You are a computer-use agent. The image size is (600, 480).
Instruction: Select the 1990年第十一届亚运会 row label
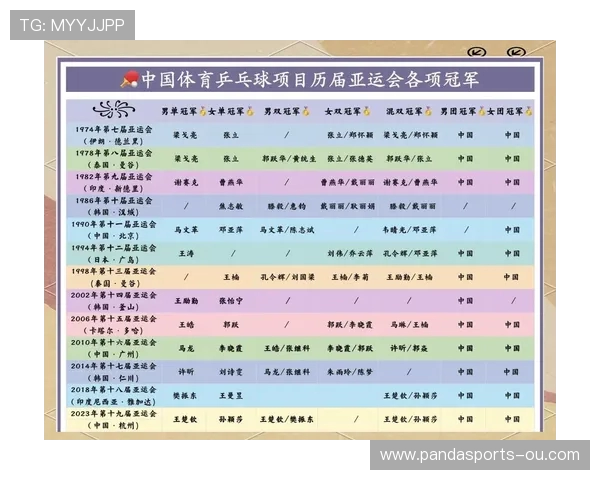point(114,228)
